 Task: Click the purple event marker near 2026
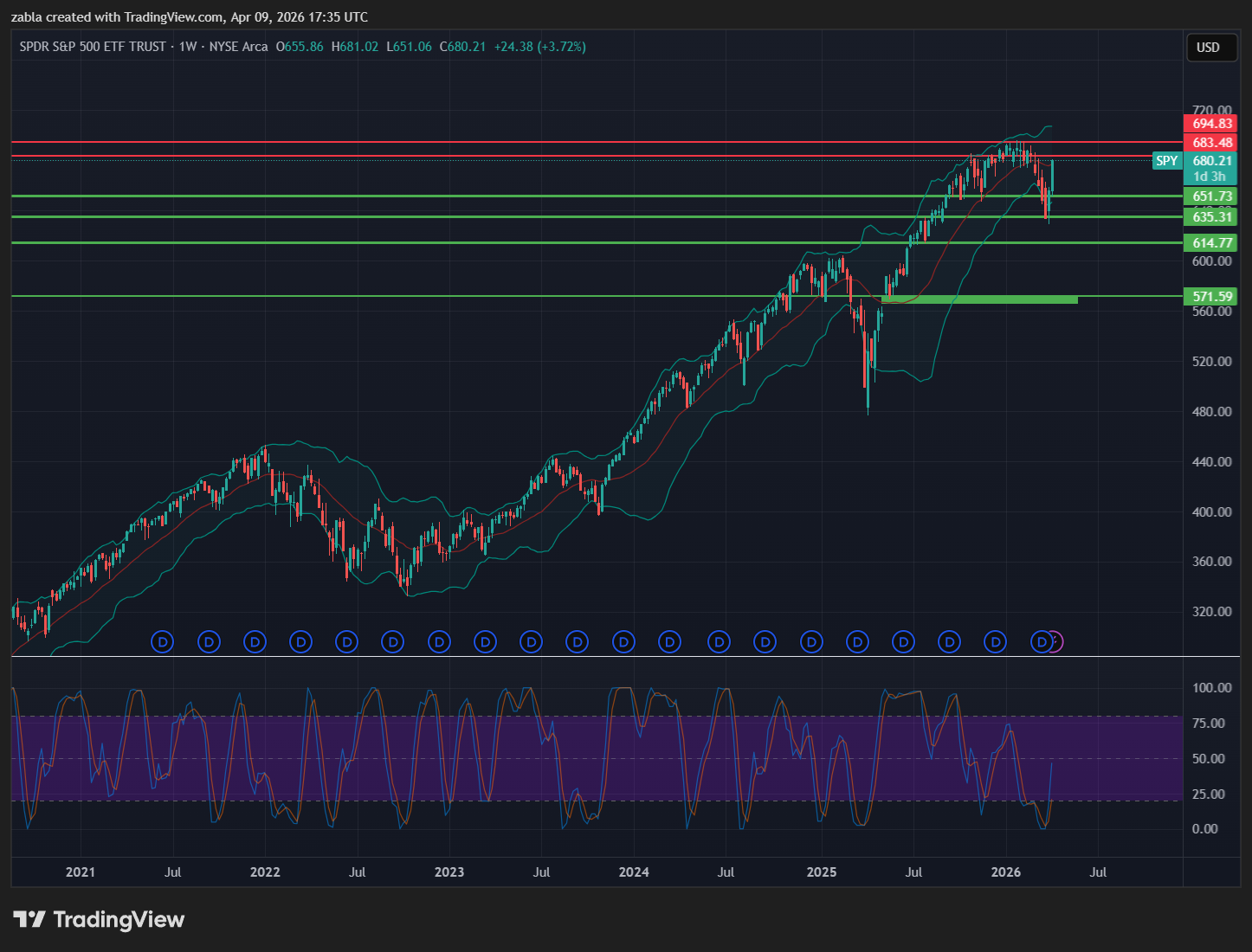point(1055,642)
